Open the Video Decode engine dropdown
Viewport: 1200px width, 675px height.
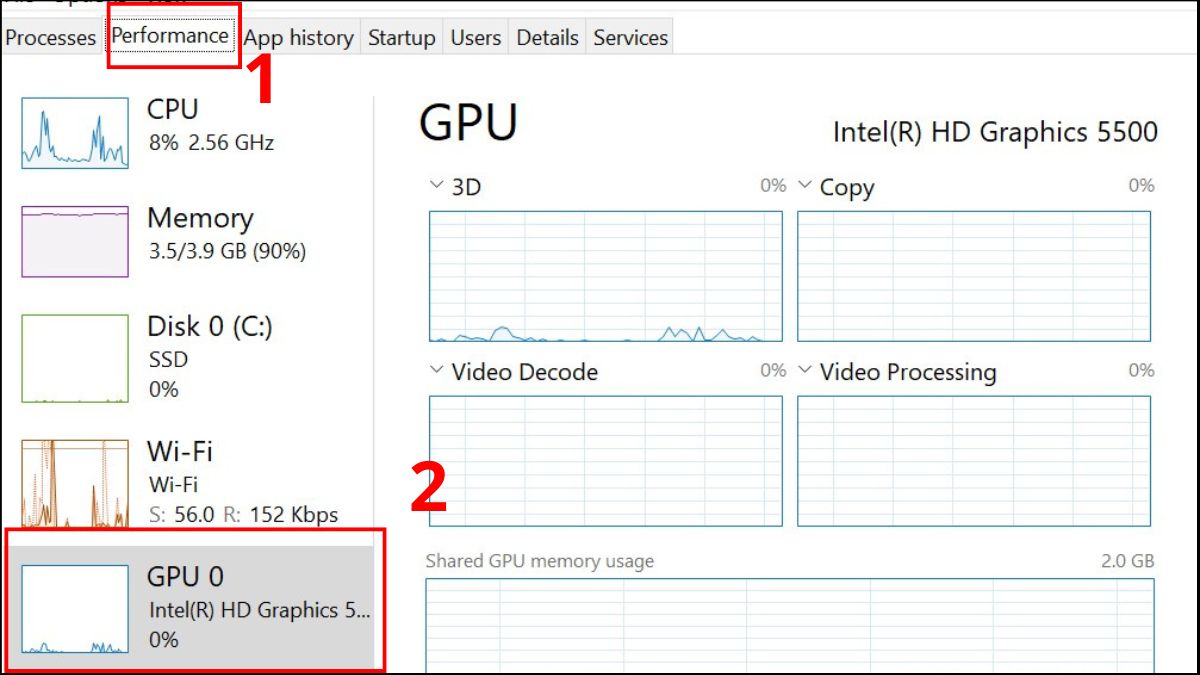[x=436, y=371]
